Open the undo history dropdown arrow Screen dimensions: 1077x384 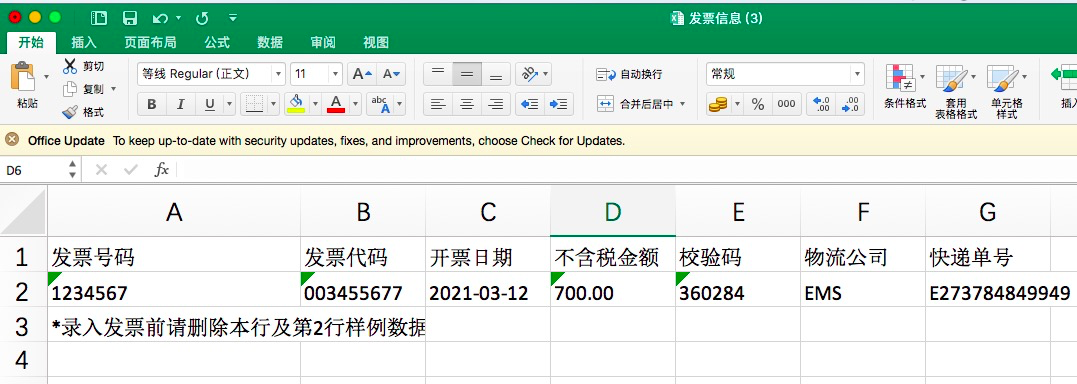click(x=179, y=19)
